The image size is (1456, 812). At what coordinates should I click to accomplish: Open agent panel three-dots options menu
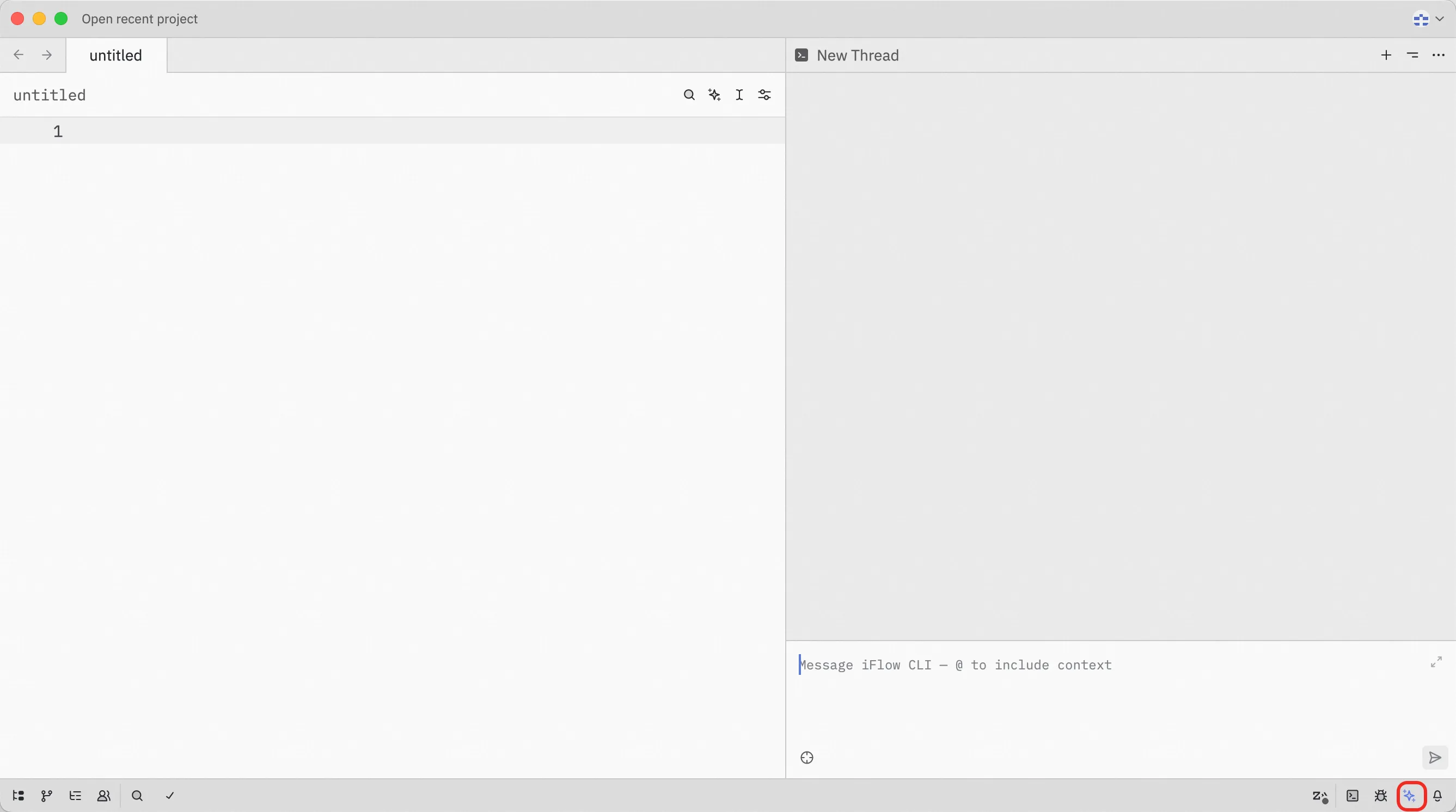[x=1439, y=55]
